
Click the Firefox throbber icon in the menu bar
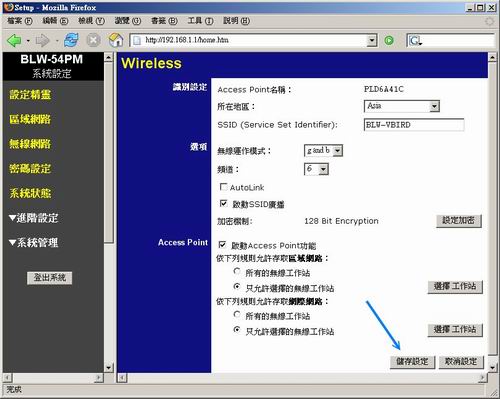tap(489, 21)
